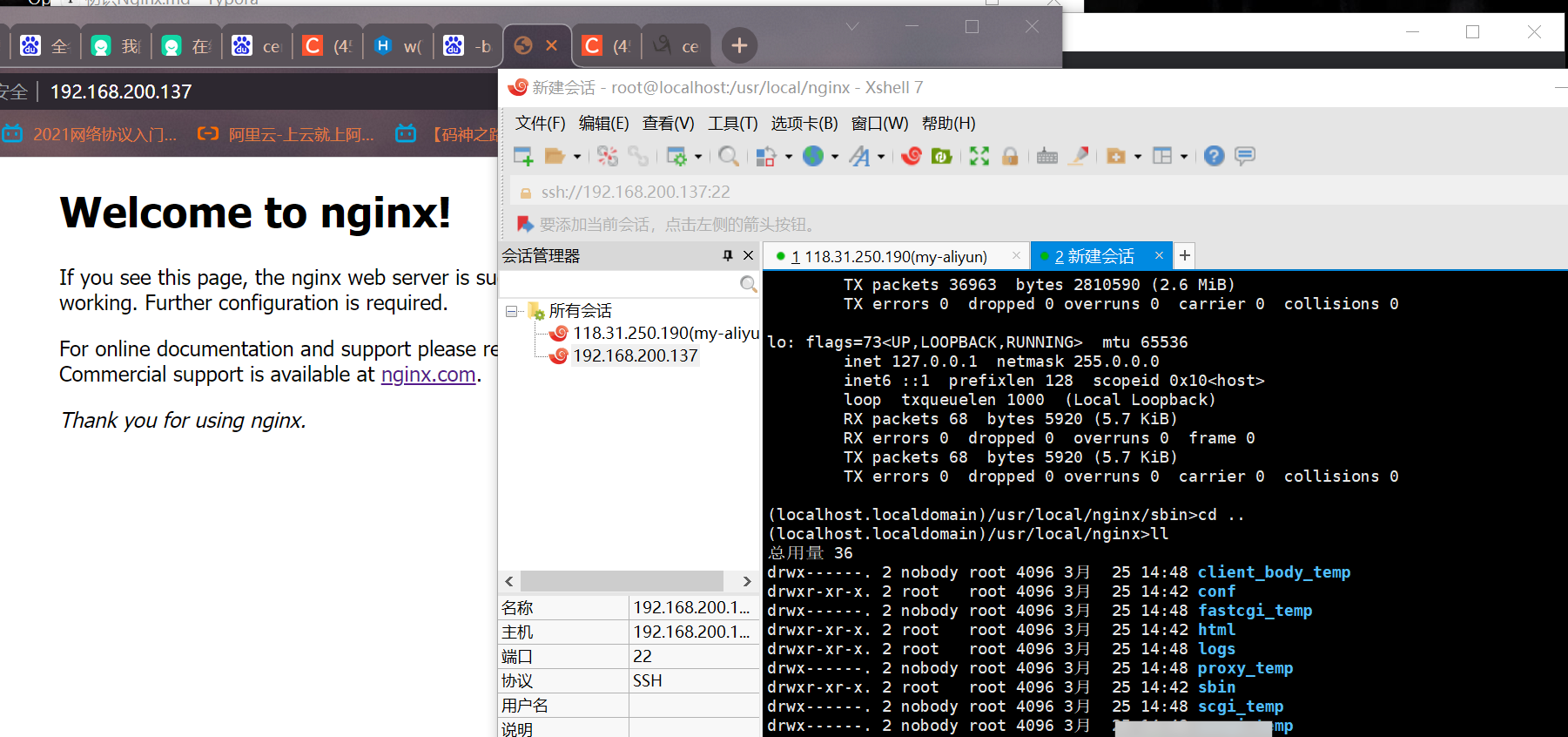Select 118.31.250.190(my-aliyun) in session tree
This screenshot has height=737, width=1568.
click(x=665, y=333)
